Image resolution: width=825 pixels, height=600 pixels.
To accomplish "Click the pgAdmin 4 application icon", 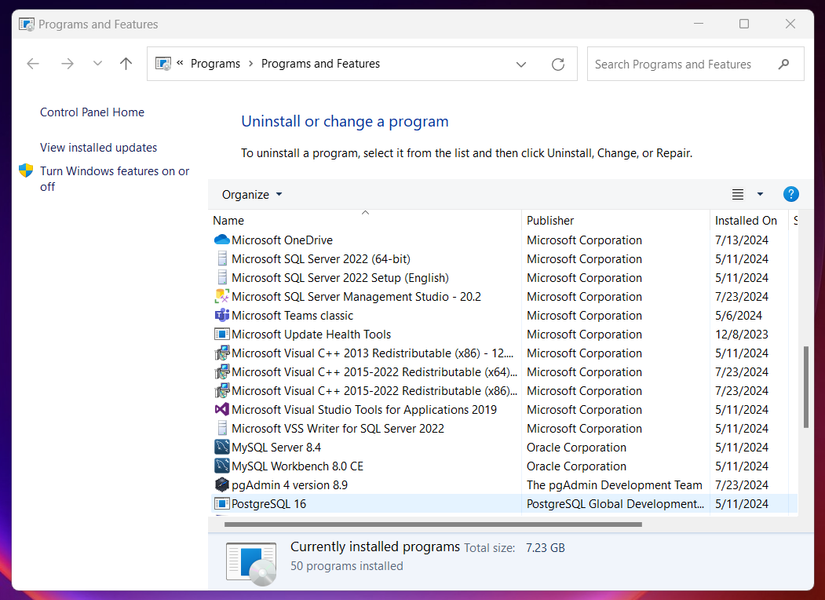I will coord(222,485).
